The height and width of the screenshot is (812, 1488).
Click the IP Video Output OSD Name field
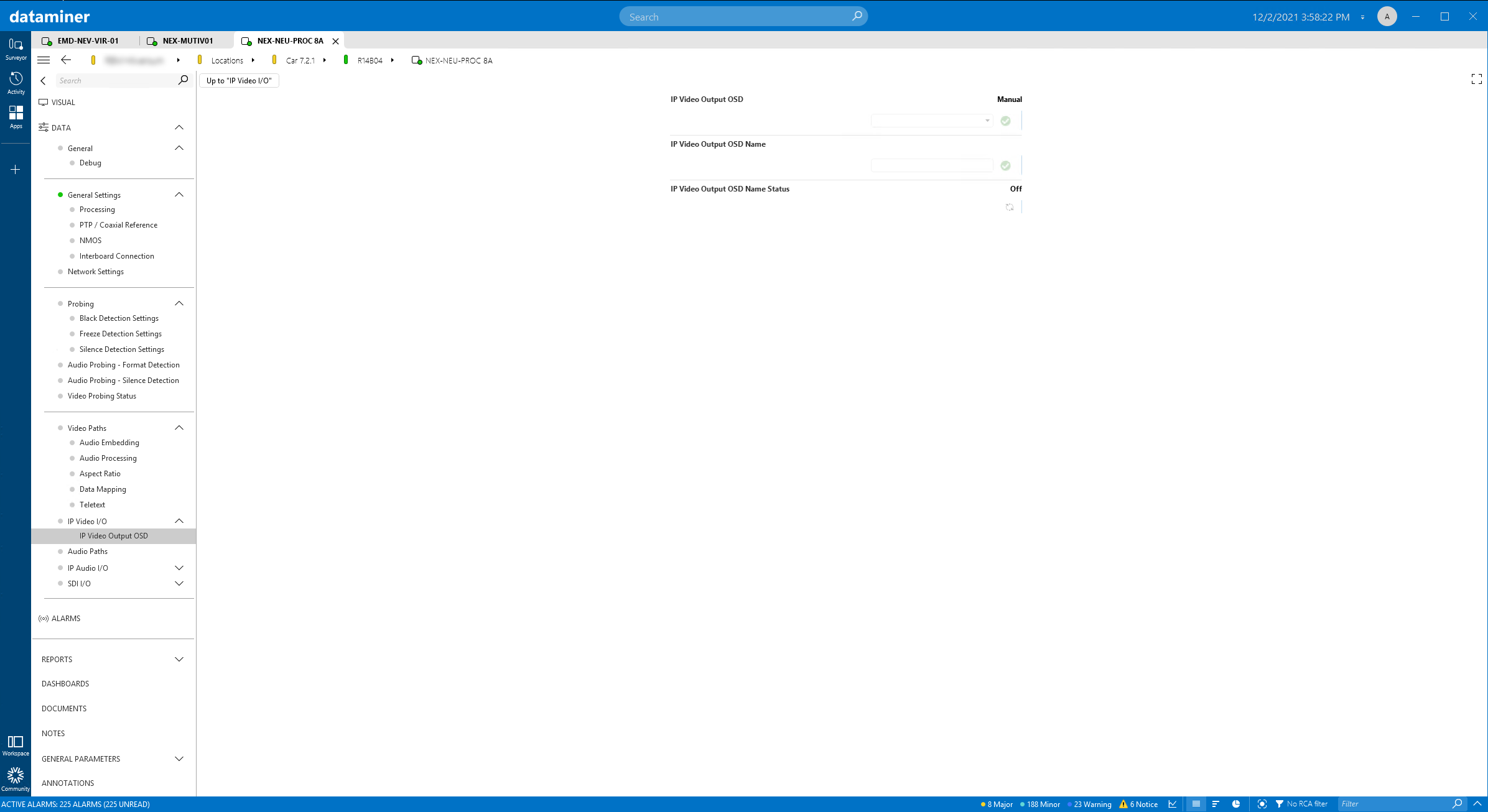[932, 165]
